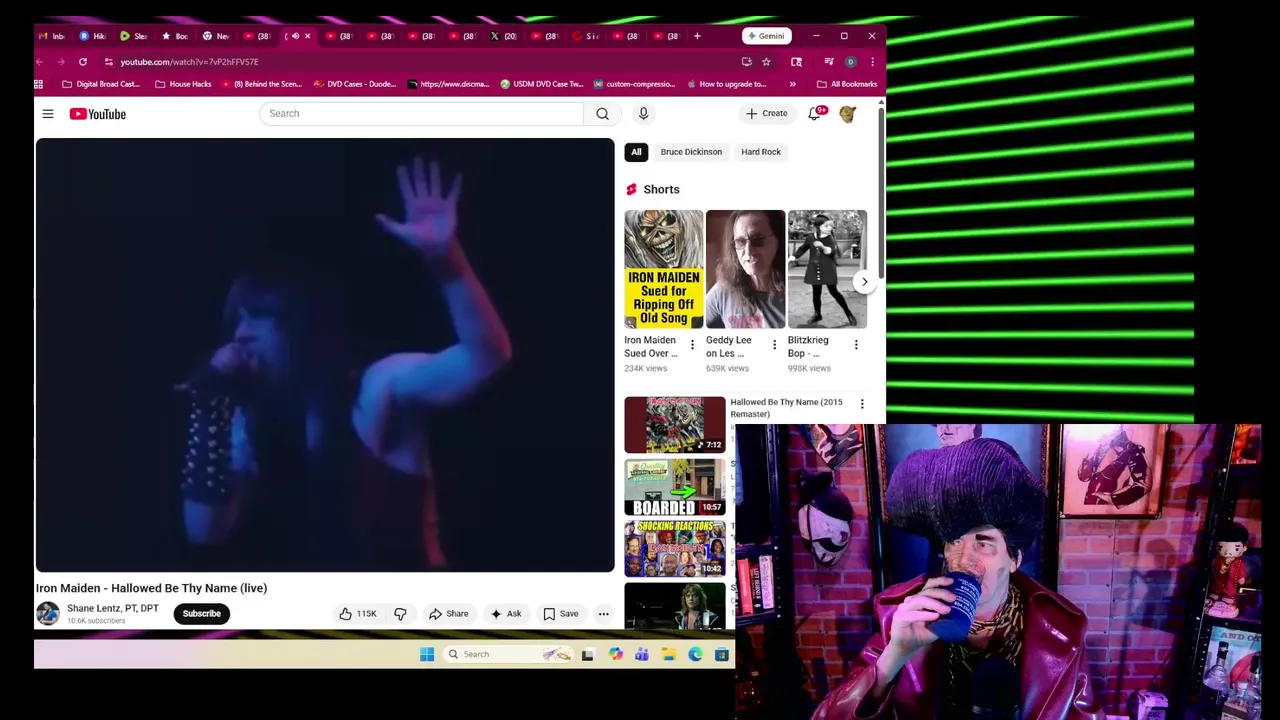Viewport: 1280px width, 720px height.
Task: Open the media control icon in toolbar
Action: click(828, 62)
